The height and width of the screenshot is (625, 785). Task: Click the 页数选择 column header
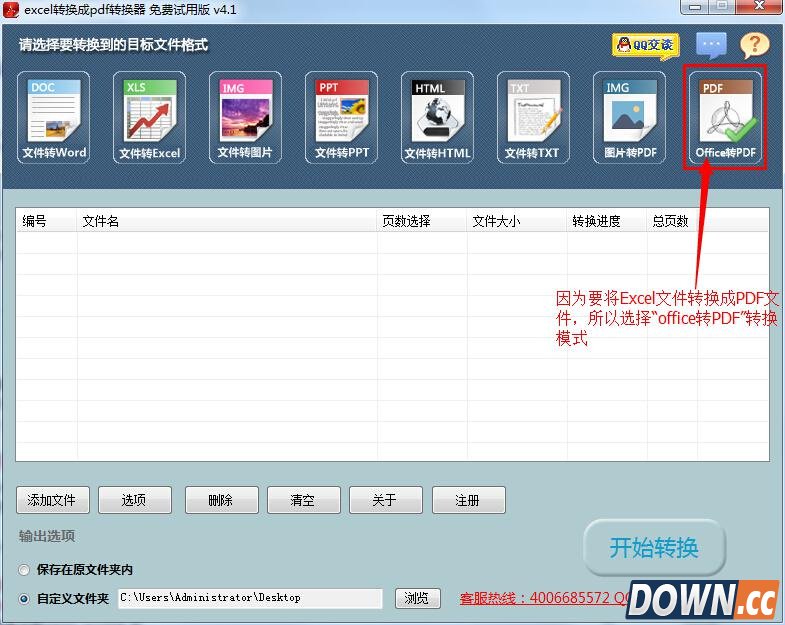(422, 220)
